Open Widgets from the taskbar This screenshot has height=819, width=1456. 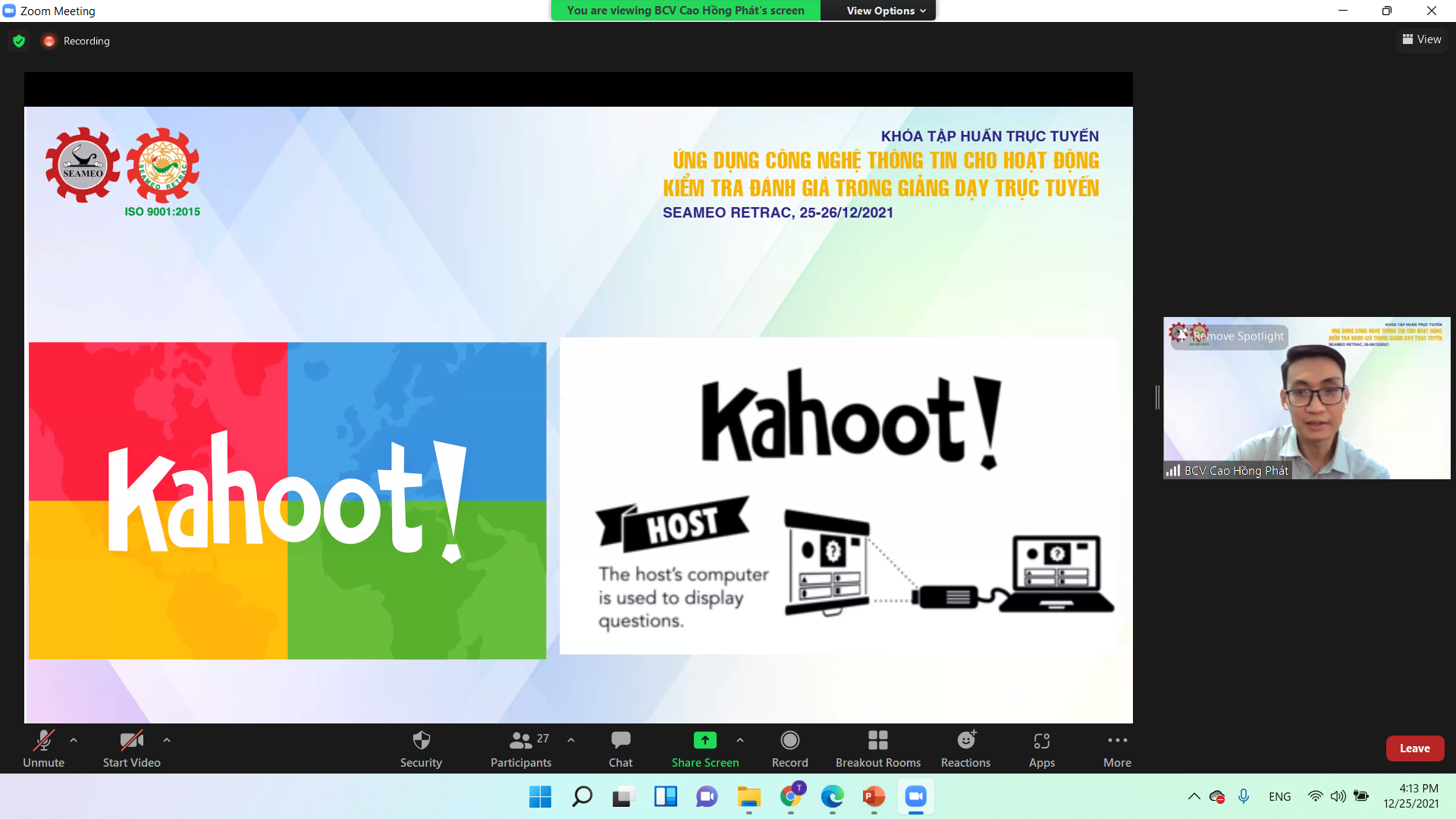(x=665, y=796)
